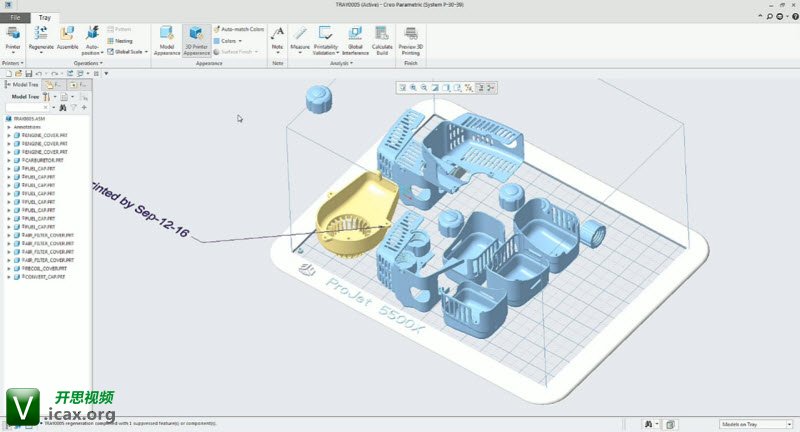Select the CARBURETOR.PRT item in model tree
The width and height of the screenshot is (800, 432).
click(x=44, y=159)
